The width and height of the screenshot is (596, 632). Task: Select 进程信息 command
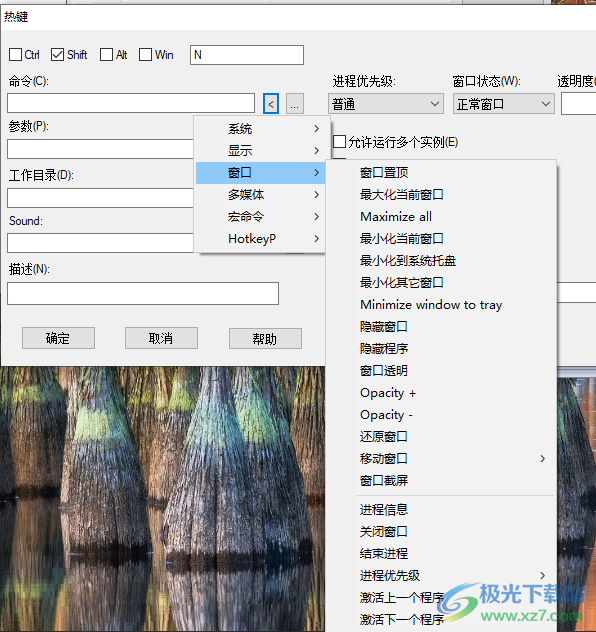point(441,510)
